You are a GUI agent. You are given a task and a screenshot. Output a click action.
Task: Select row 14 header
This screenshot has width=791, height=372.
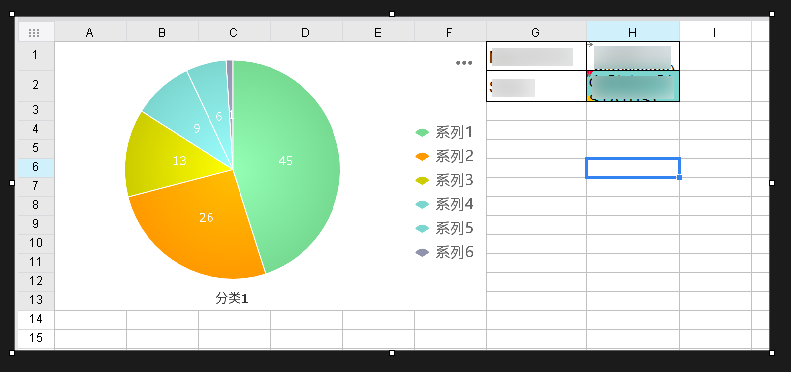coord(35,320)
